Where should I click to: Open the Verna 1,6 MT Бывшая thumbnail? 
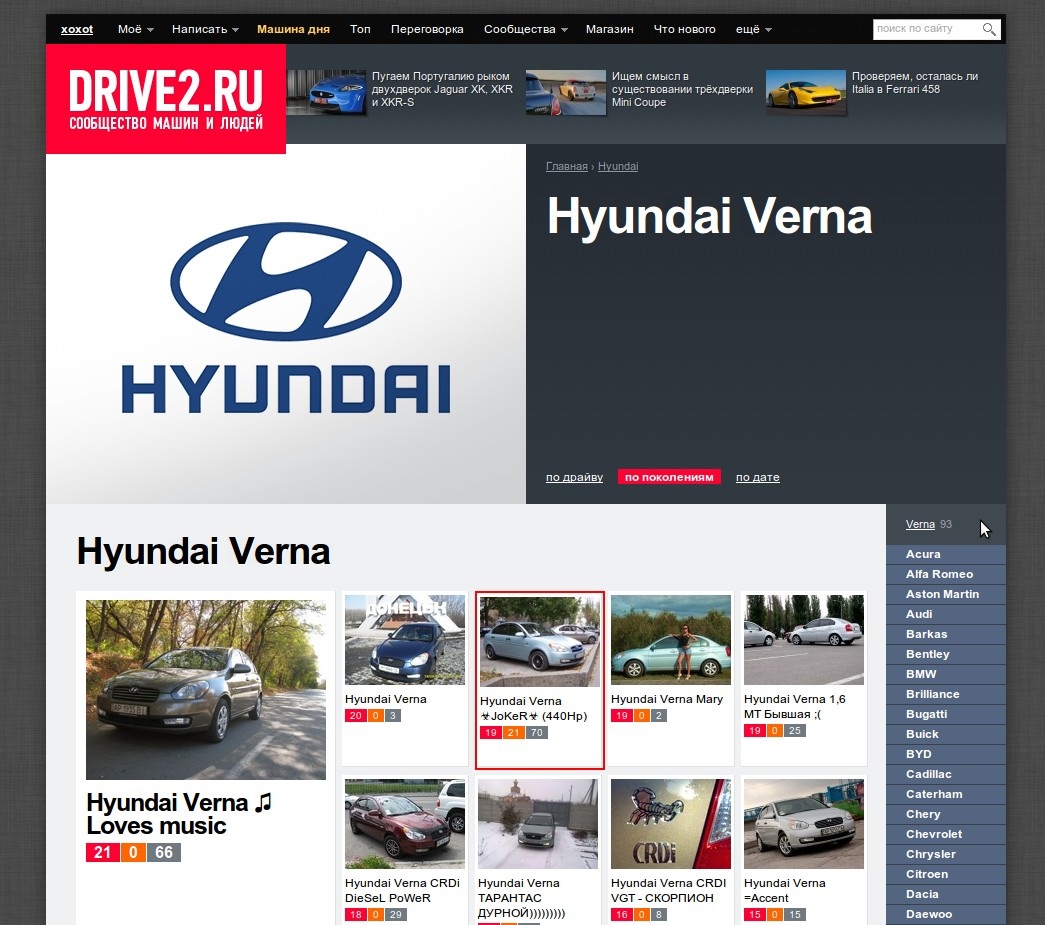point(804,640)
